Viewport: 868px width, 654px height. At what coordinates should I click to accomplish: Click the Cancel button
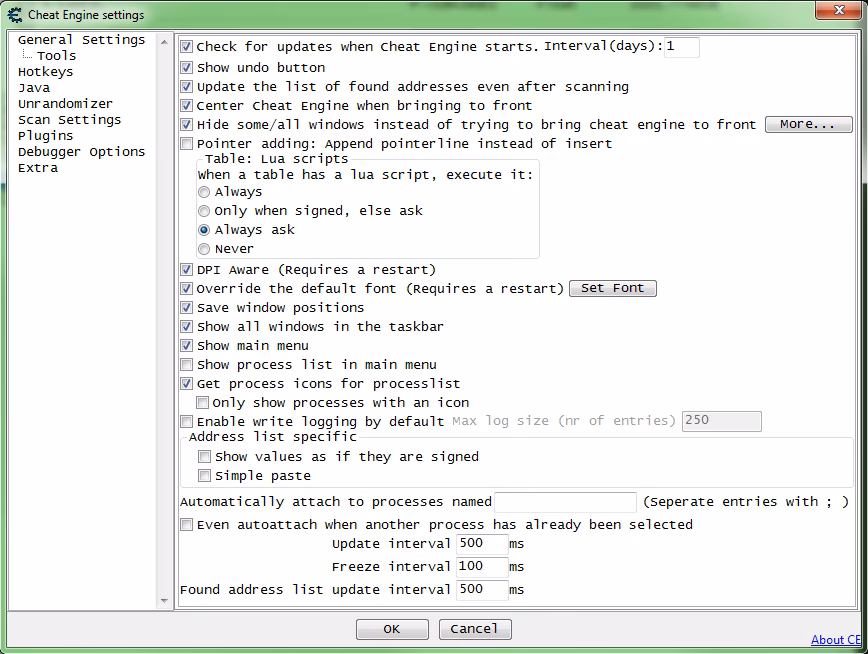[475, 629]
